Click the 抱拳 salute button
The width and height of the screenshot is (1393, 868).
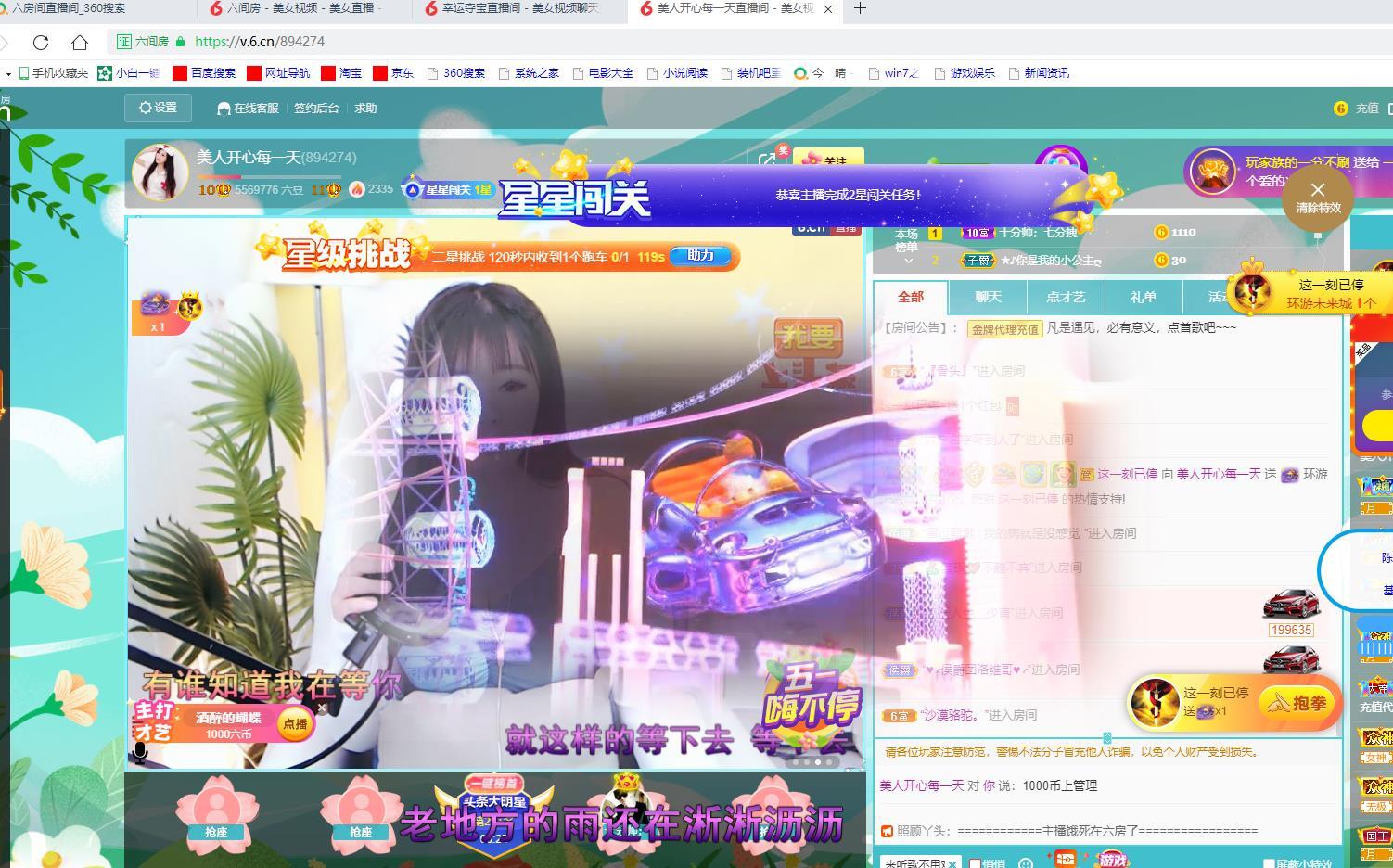pyautogui.click(x=1297, y=703)
